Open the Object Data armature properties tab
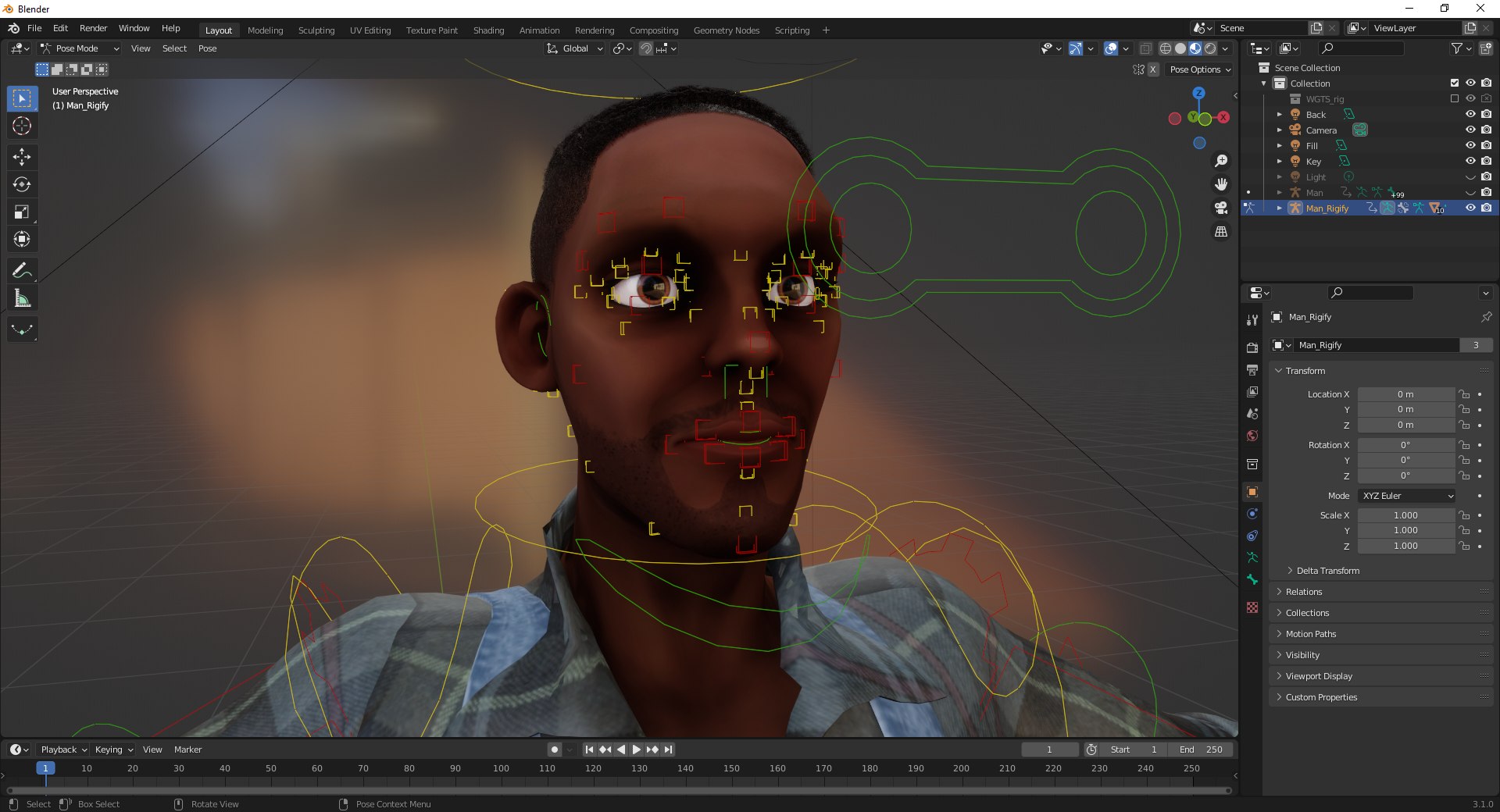Viewport: 1500px width, 812px height. click(1252, 557)
